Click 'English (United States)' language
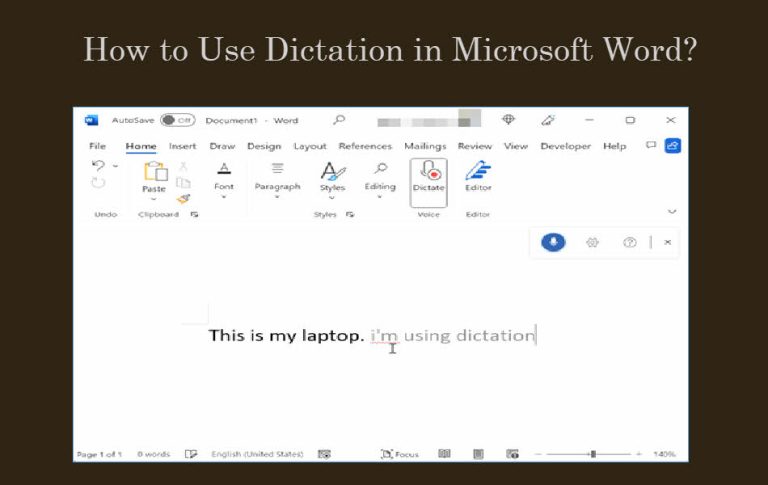768x485 pixels. click(x=257, y=454)
